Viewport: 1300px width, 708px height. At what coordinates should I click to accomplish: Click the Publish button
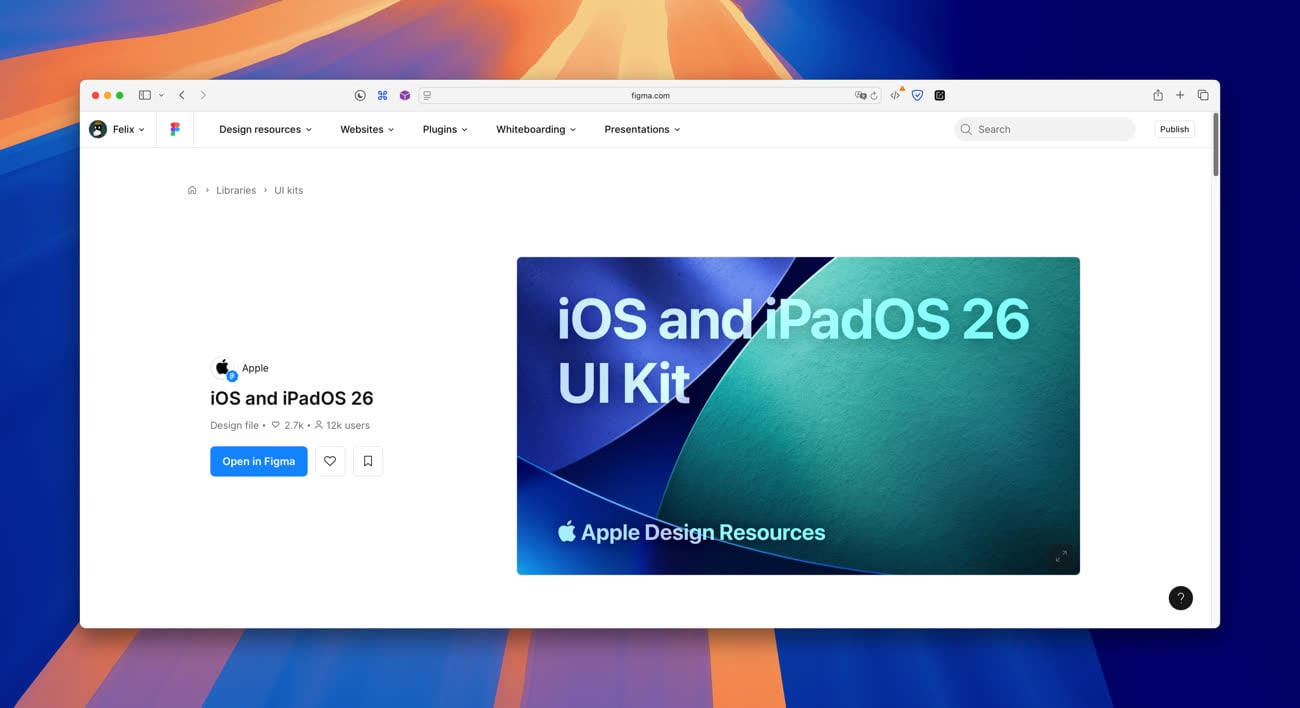1174,129
